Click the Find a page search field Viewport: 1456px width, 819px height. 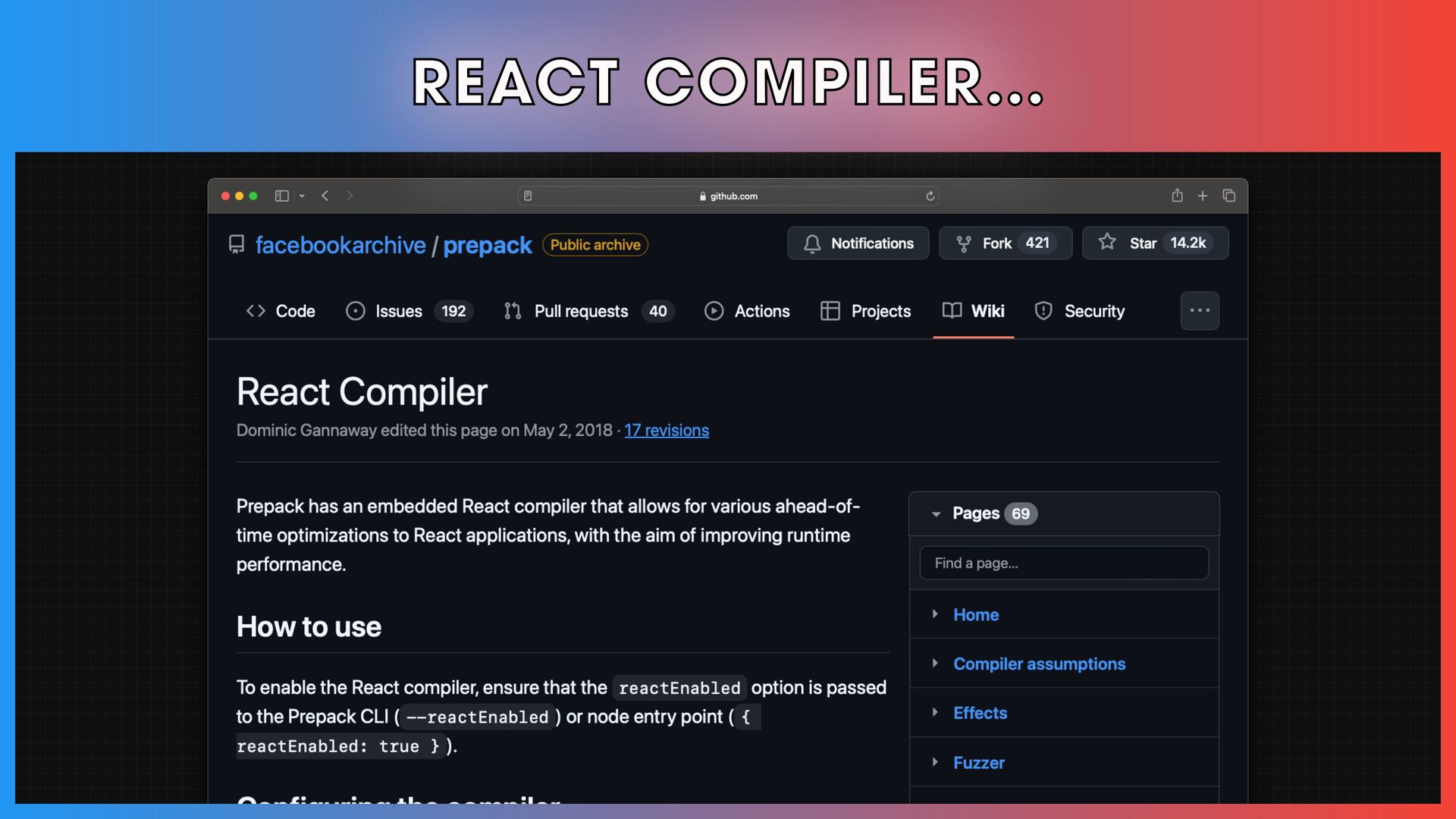coord(1063,563)
